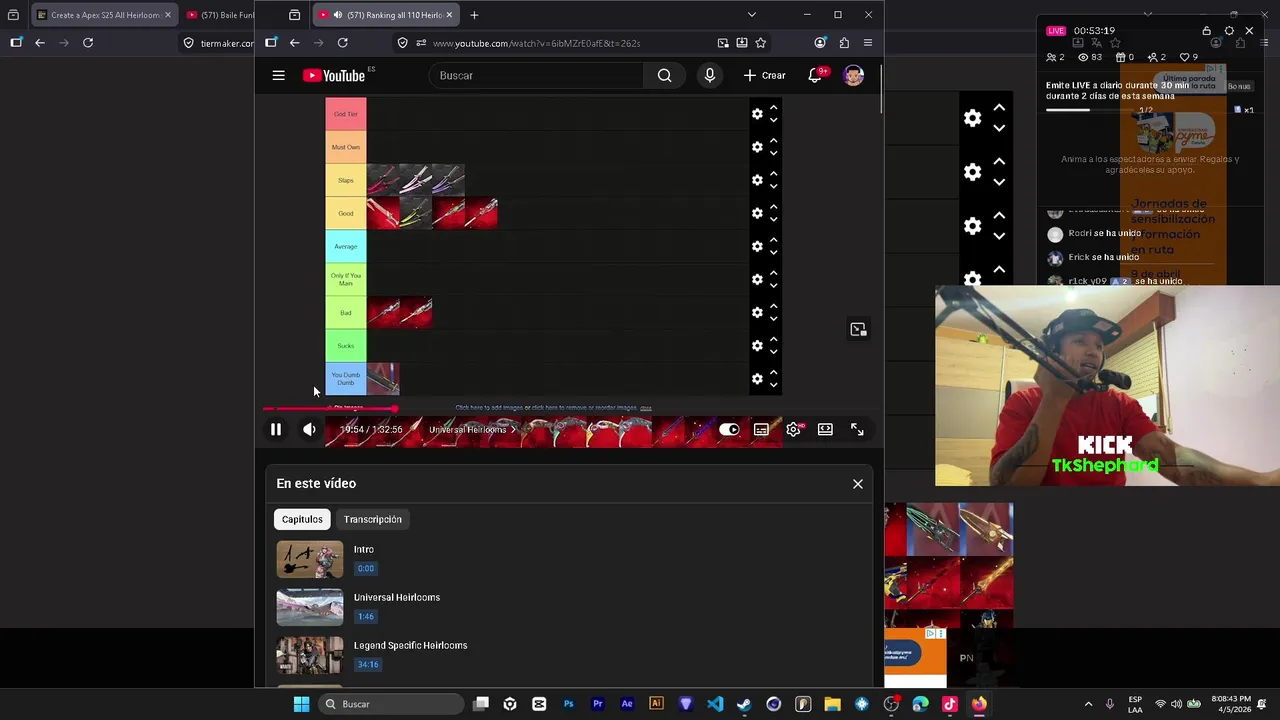Click the viewers eye count 83
Viewport: 1280px width, 720px height.
1090,57
